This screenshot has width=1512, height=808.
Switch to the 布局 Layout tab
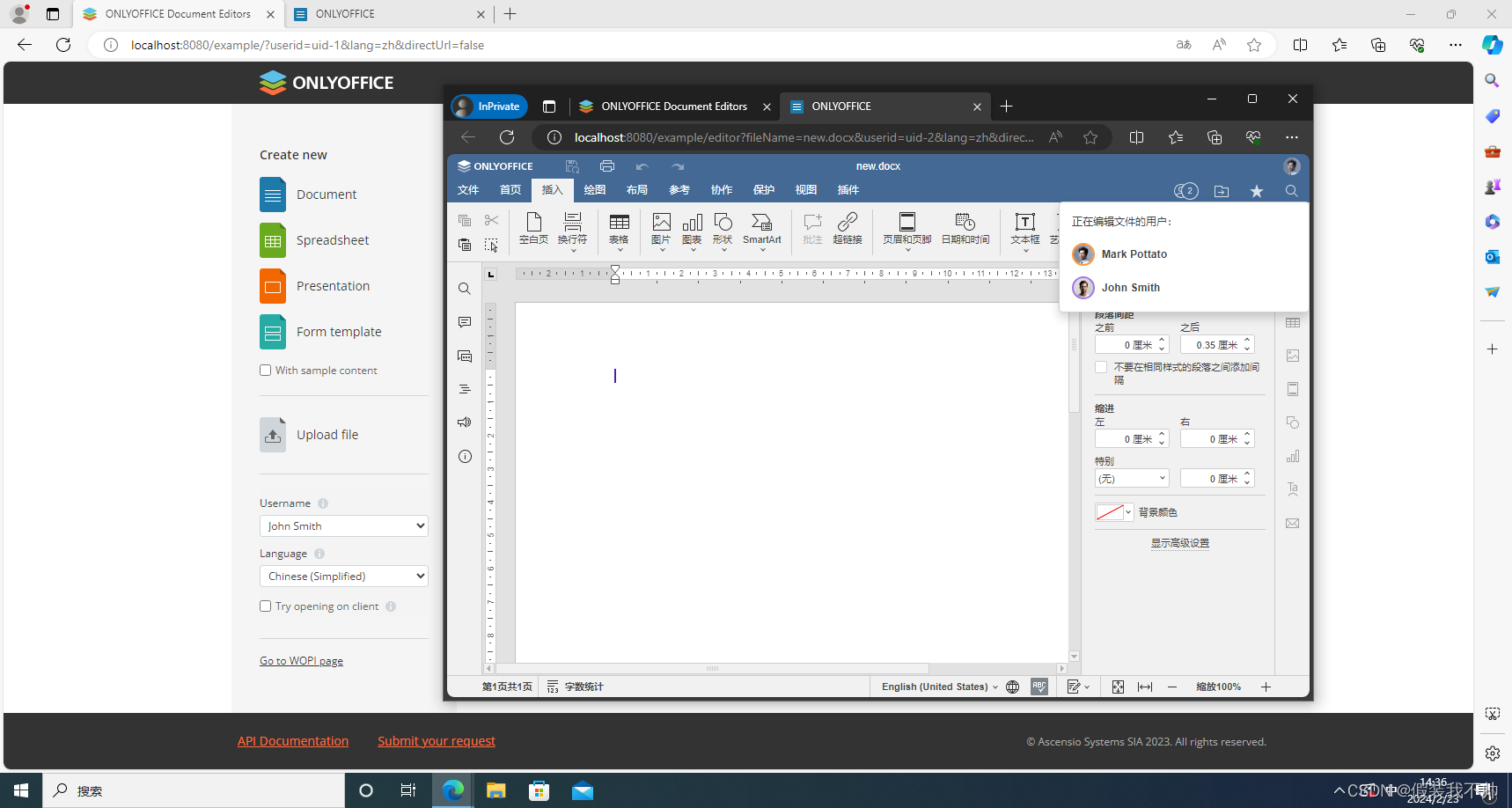[637, 190]
